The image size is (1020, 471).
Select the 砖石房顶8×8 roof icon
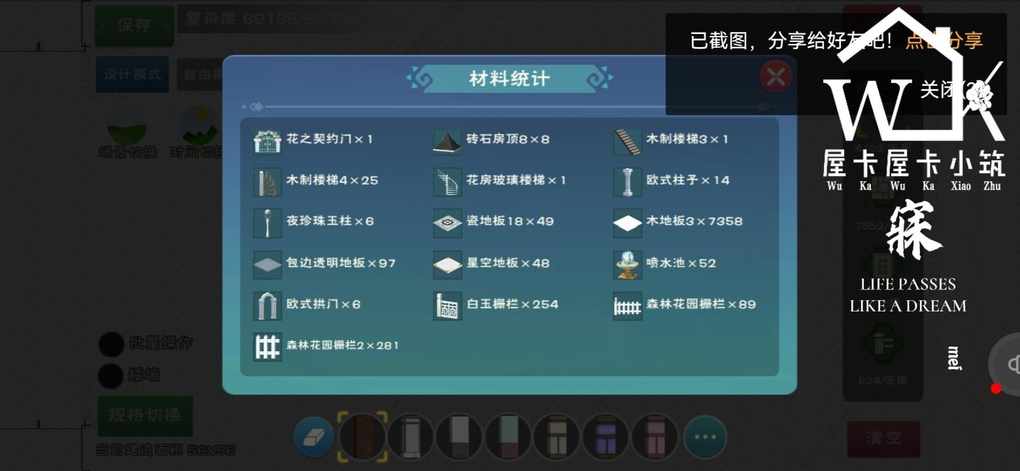(x=447, y=141)
